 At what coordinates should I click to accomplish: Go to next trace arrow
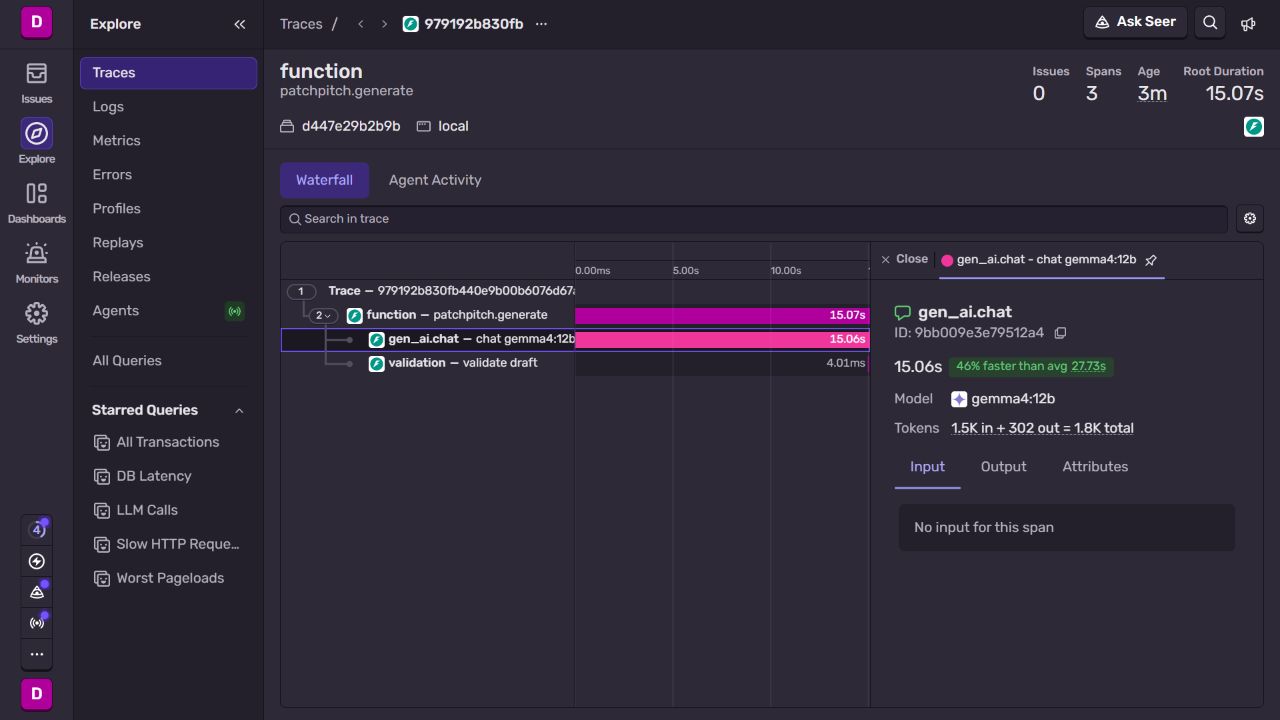coord(384,24)
